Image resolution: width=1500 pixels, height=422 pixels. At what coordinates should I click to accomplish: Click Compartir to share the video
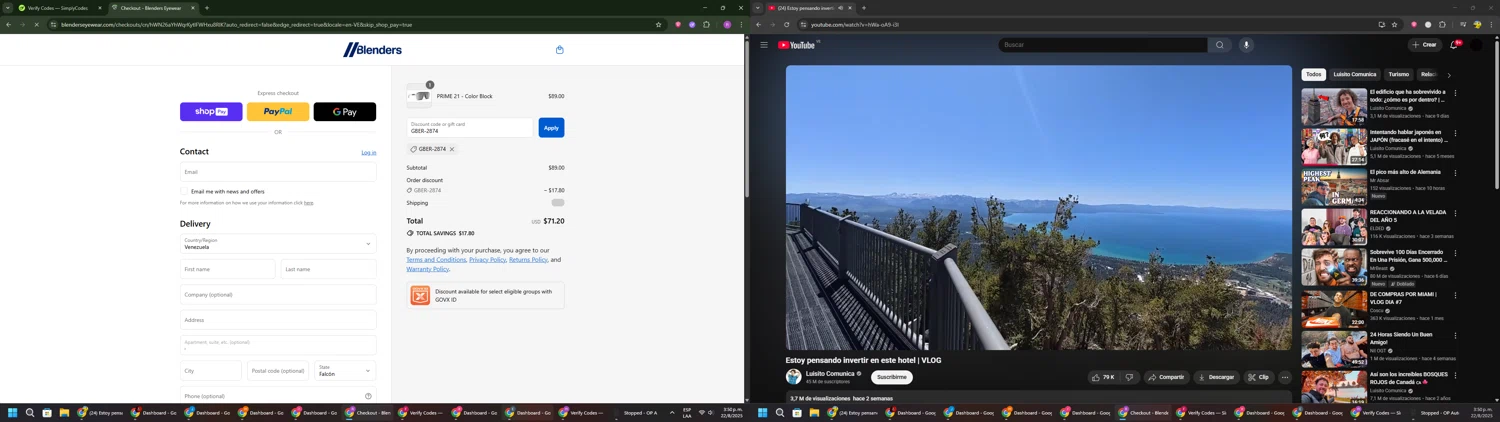click(1166, 377)
